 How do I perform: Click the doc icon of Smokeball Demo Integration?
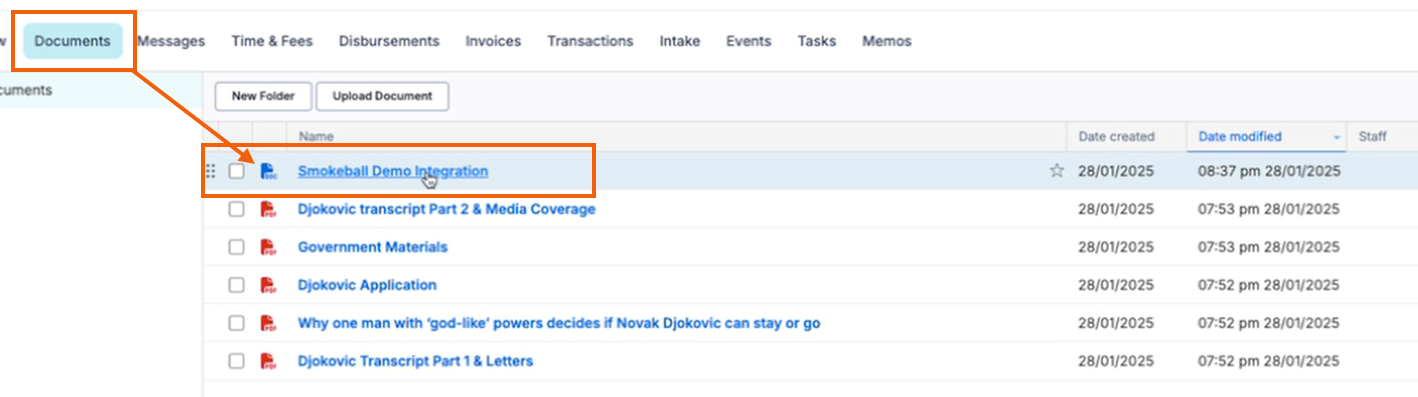coord(268,171)
